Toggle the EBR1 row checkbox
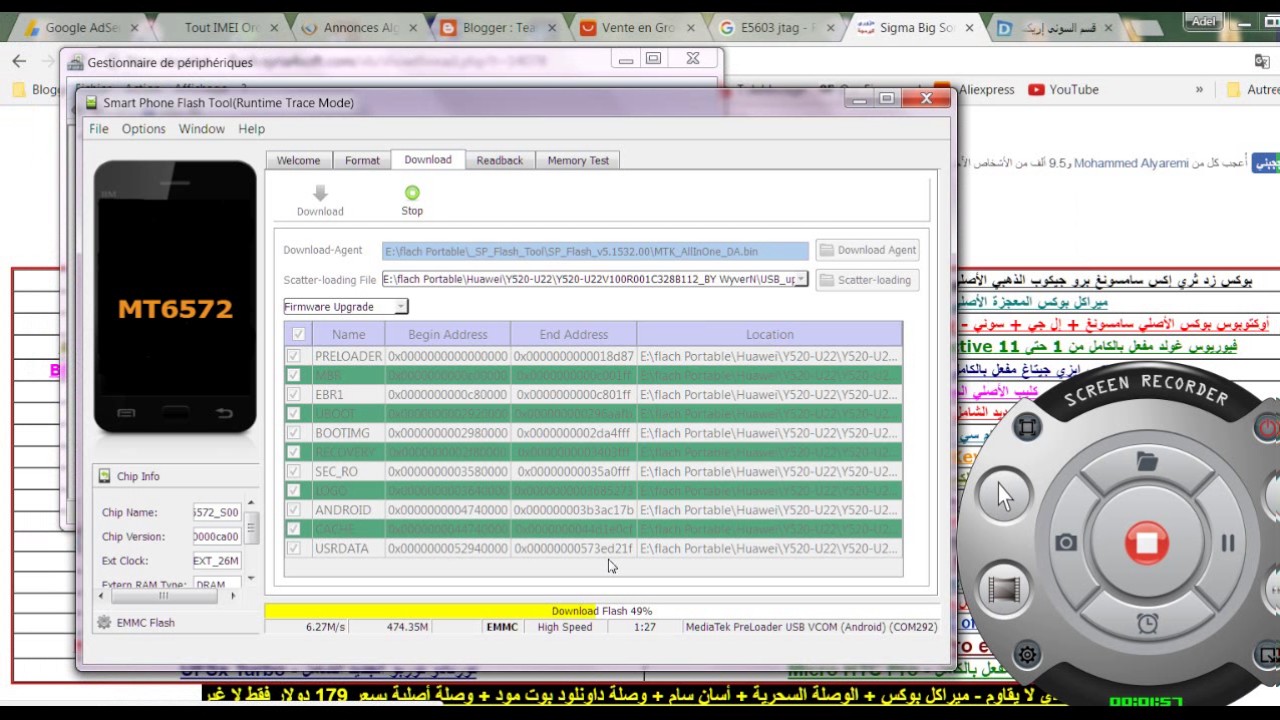1280x720 pixels. click(x=294, y=394)
